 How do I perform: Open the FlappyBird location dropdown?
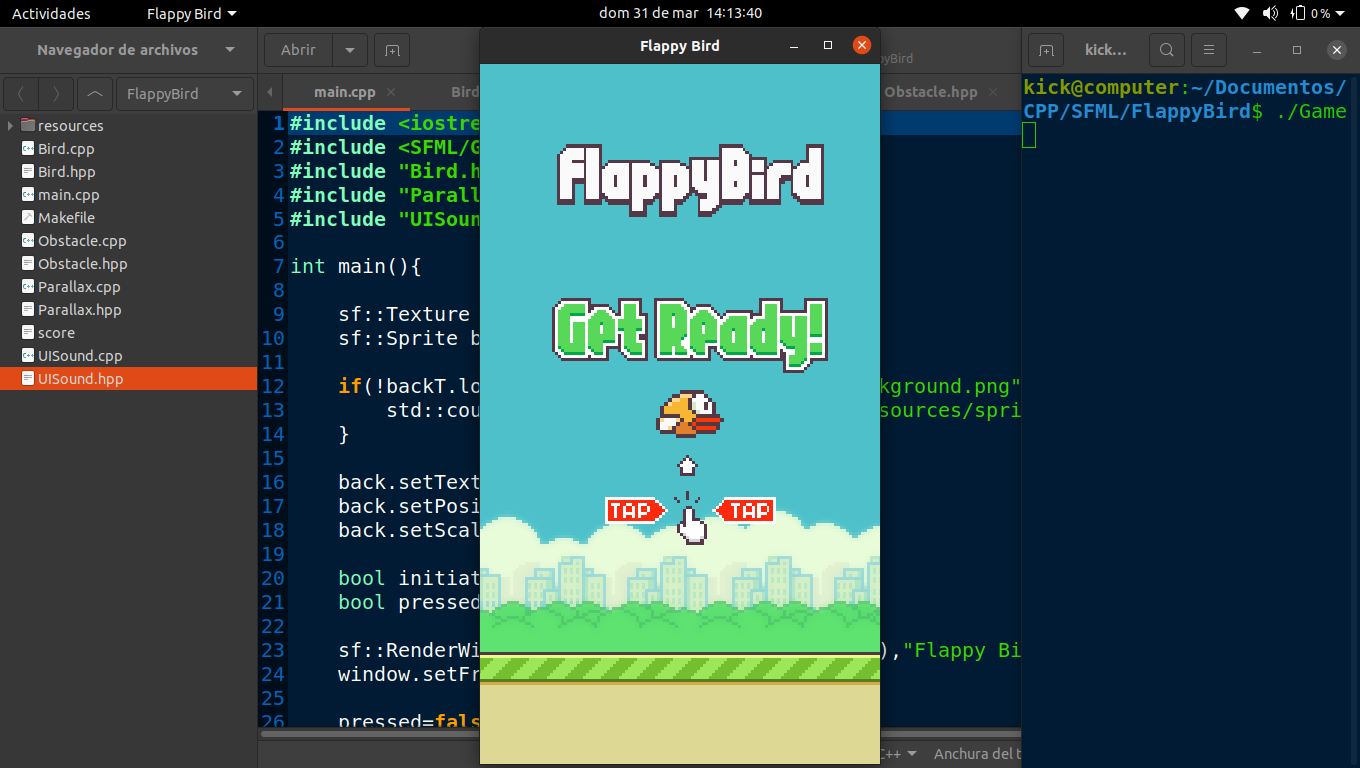184,94
